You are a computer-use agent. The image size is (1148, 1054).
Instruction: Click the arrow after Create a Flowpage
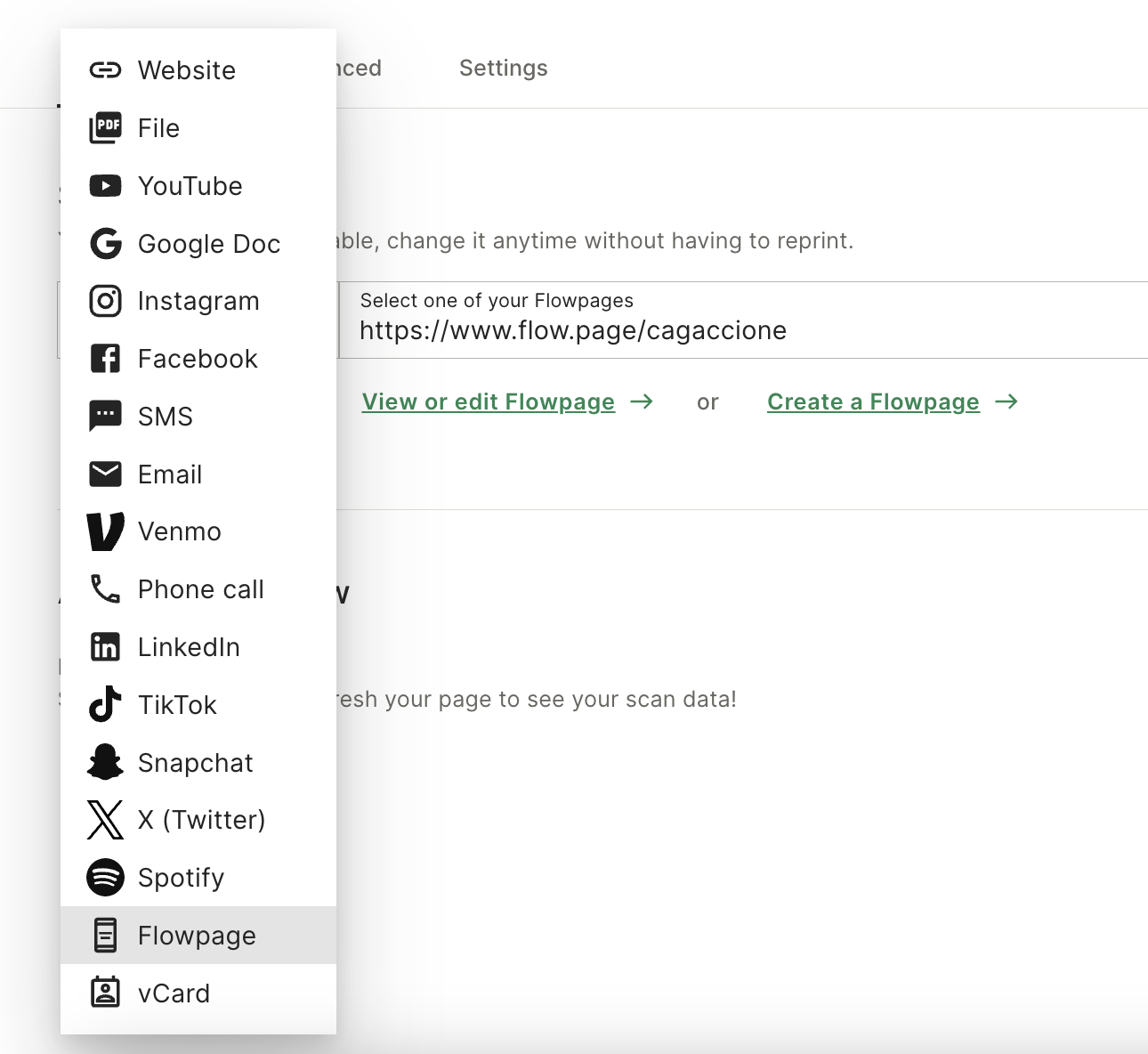pos(1007,402)
